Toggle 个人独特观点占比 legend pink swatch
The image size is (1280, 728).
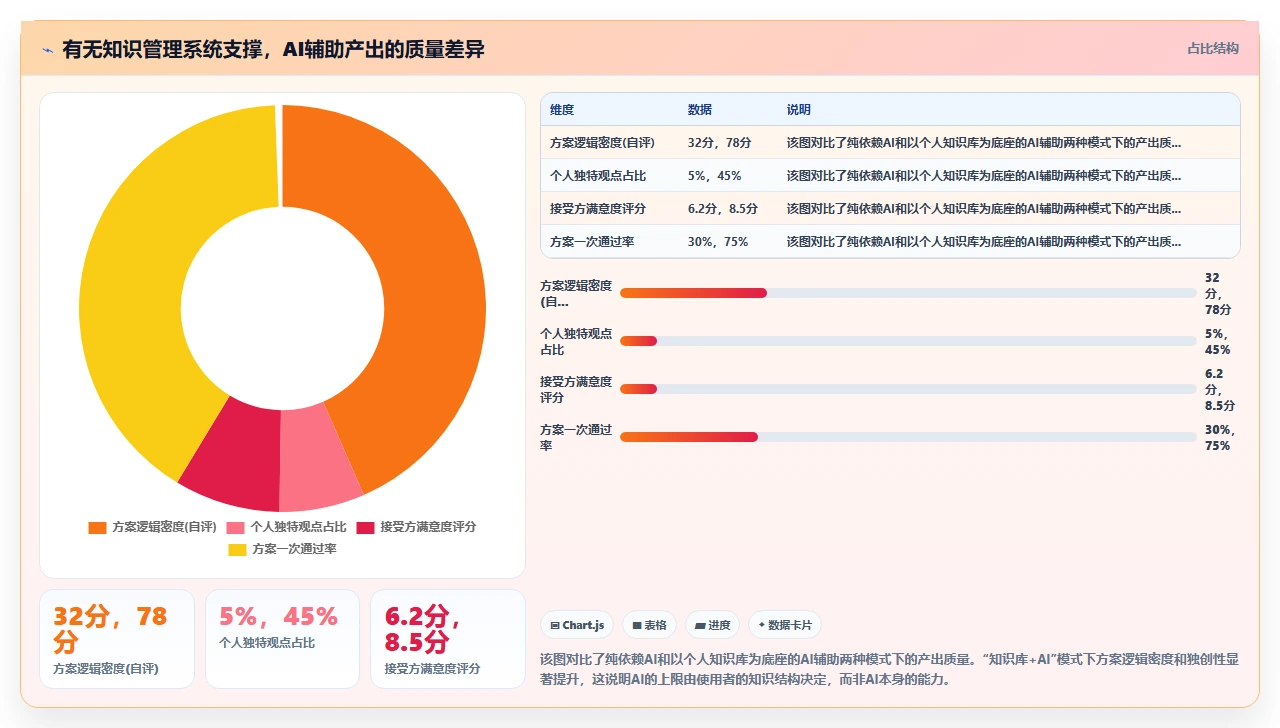click(235, 527)
